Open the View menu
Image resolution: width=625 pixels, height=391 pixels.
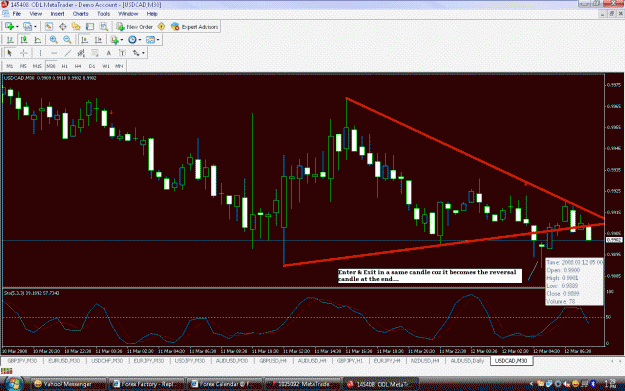coord(35,14)
